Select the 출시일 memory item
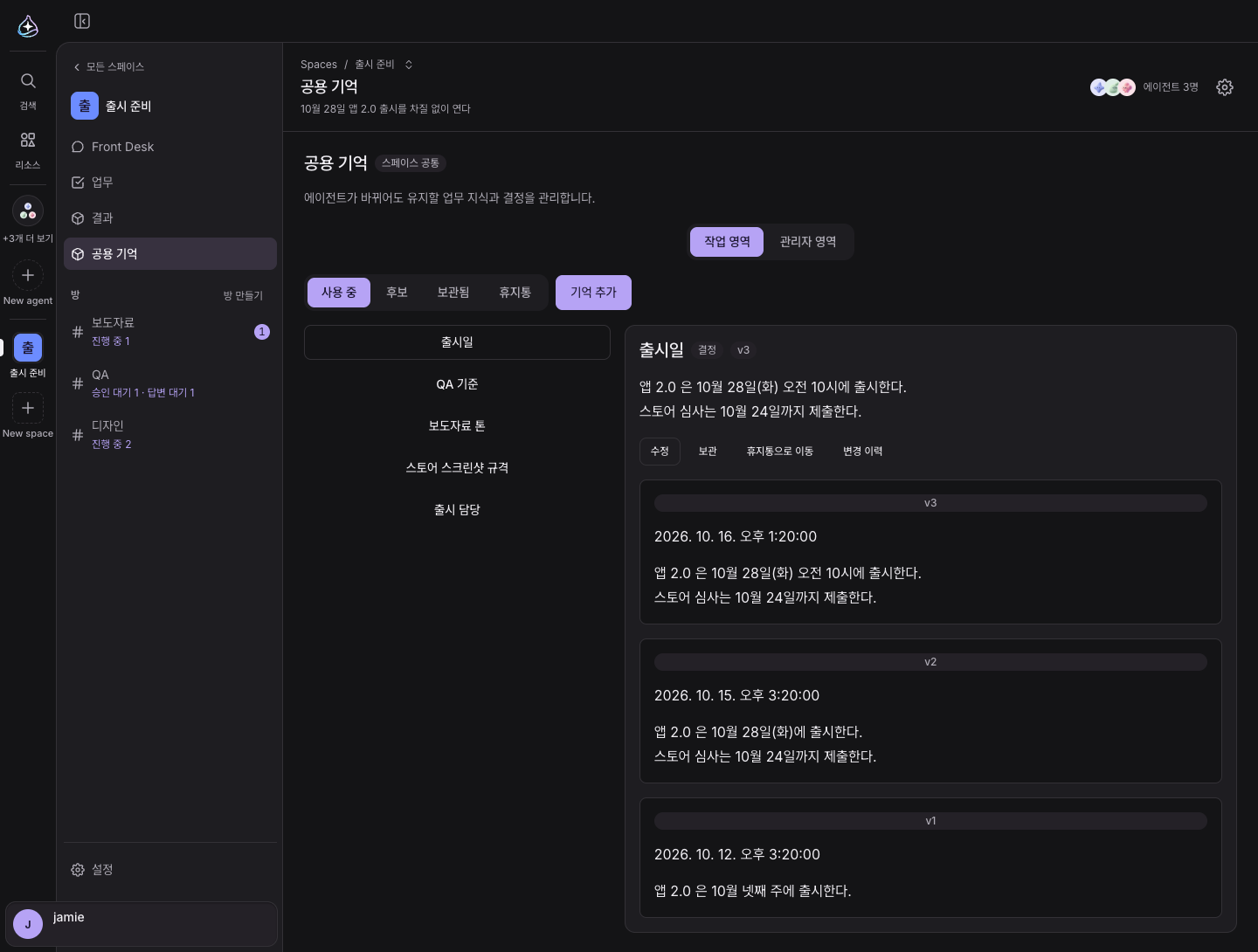This screenshot has height=952, width=1258. click(x=457, y=342)
